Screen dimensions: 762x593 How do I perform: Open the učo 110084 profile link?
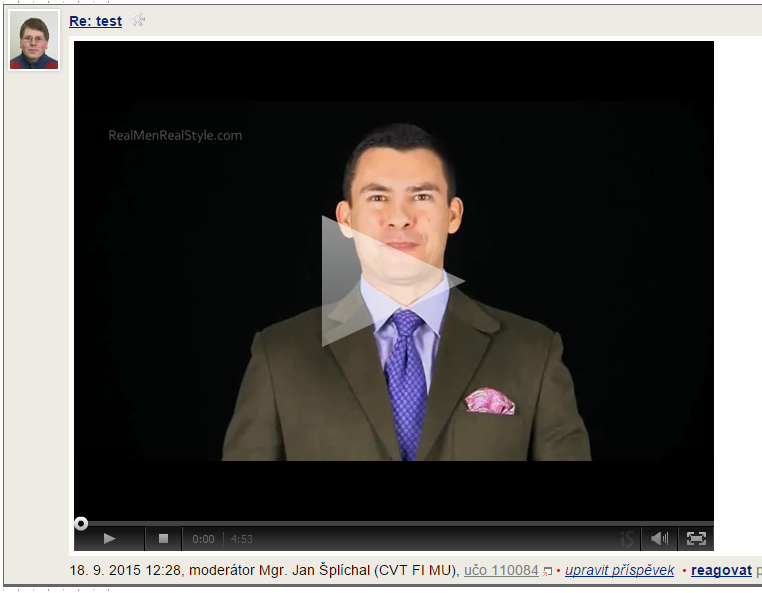(x=501, y=570)
